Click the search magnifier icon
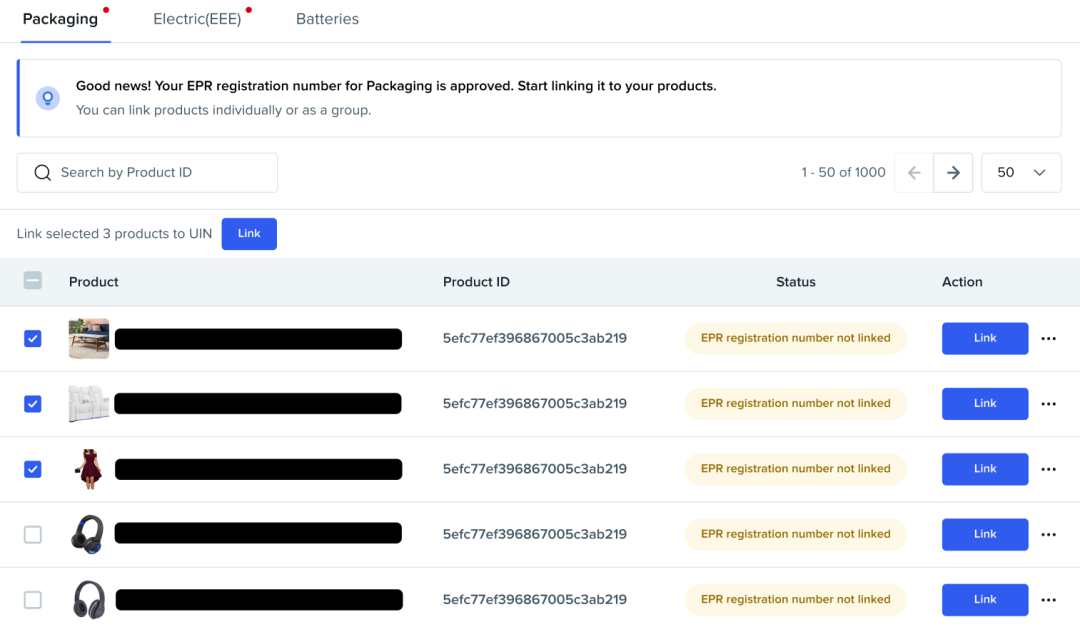This screenshot has height=627, width=1080. click(x=42, y=173)
